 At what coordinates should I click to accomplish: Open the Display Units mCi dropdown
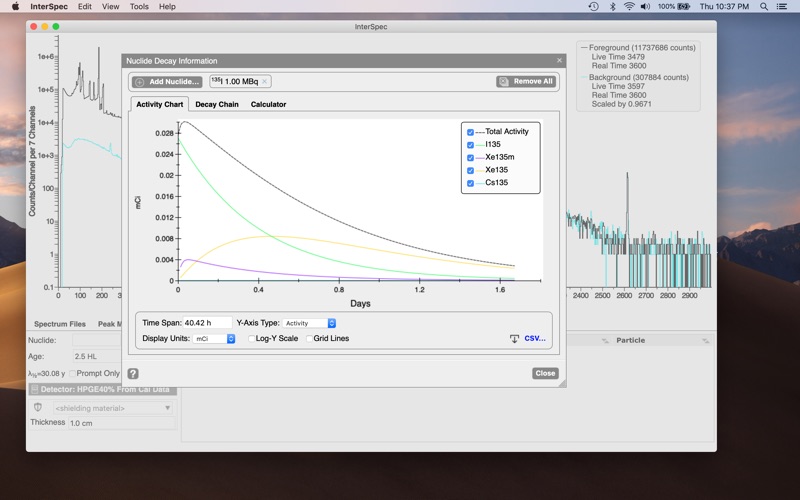coord(214,339)
